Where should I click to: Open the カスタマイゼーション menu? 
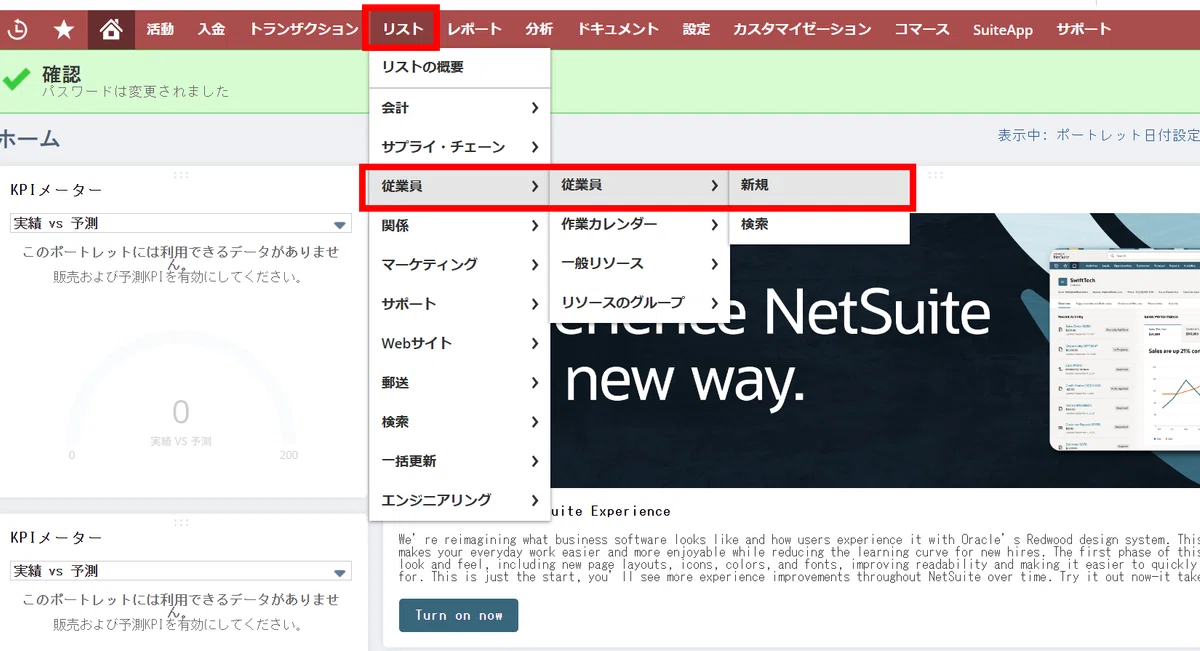[802, 29]
